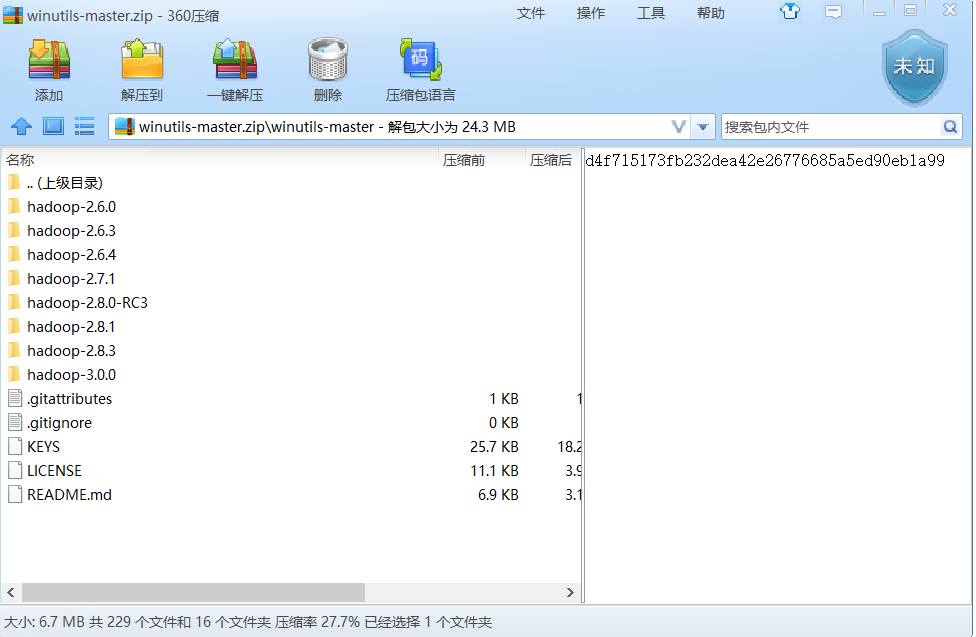
Task: Click the V chevron in the path bar
Action: 679,127
